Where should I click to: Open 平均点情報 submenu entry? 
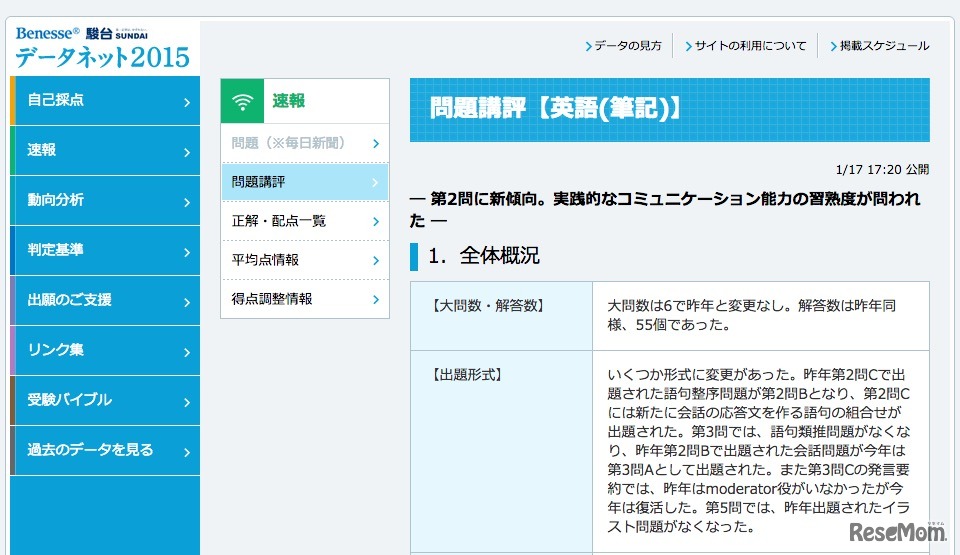tap(305, 260)
